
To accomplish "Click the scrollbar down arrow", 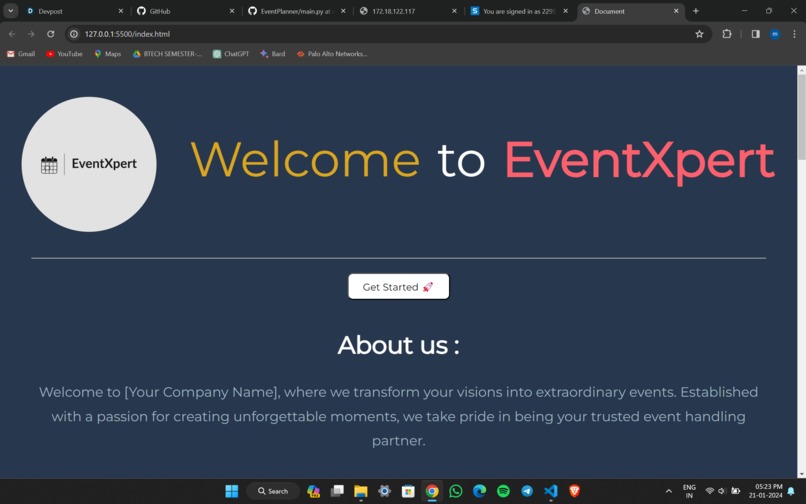I will (801, 474).
